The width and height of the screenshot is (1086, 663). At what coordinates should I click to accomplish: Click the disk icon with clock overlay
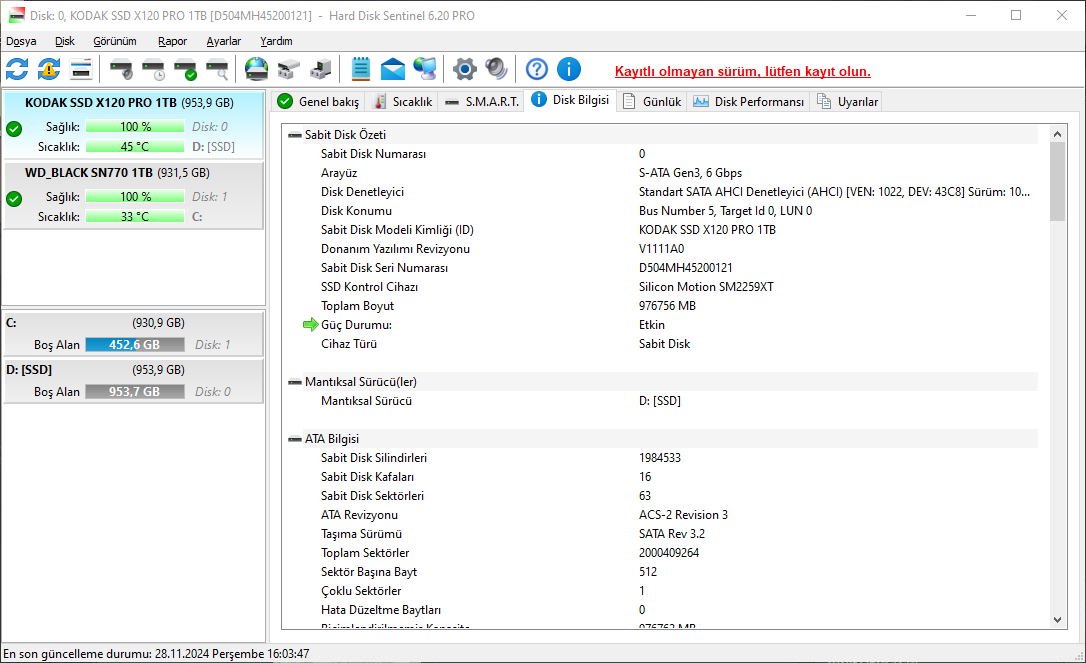coord(153,69)
